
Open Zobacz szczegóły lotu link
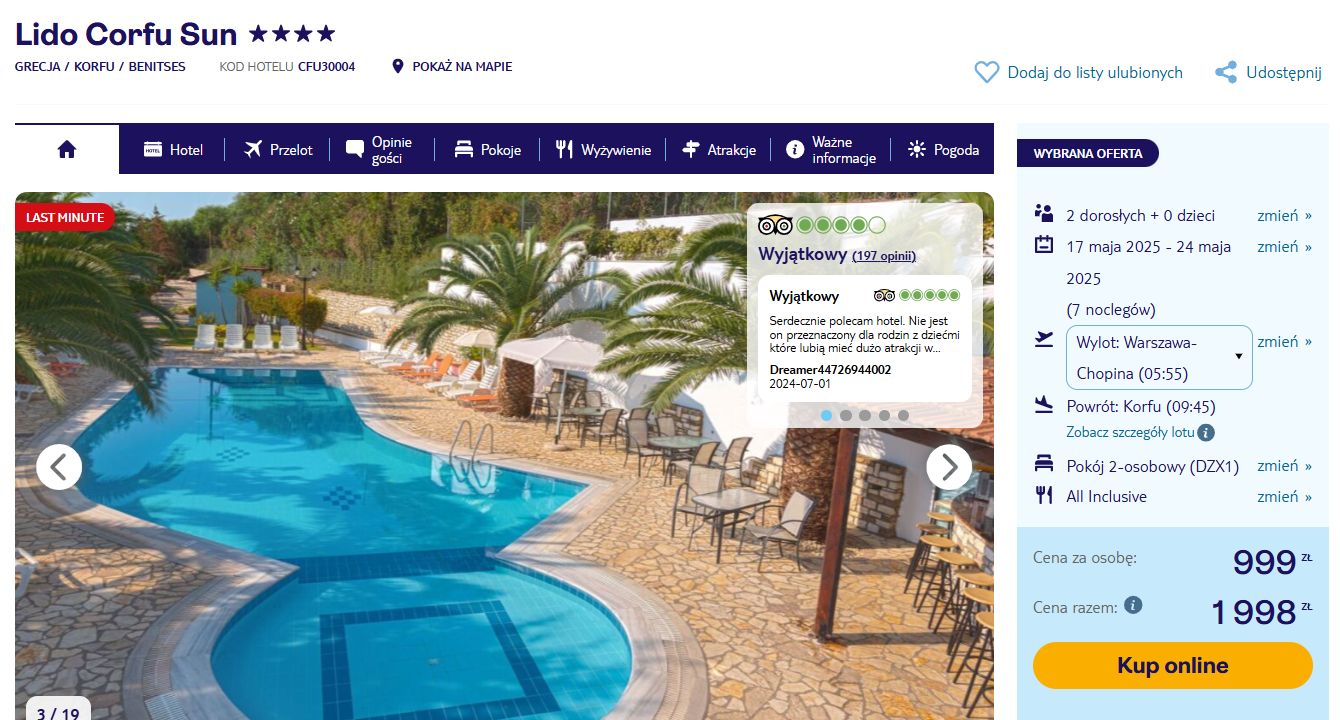point(1130,433)
